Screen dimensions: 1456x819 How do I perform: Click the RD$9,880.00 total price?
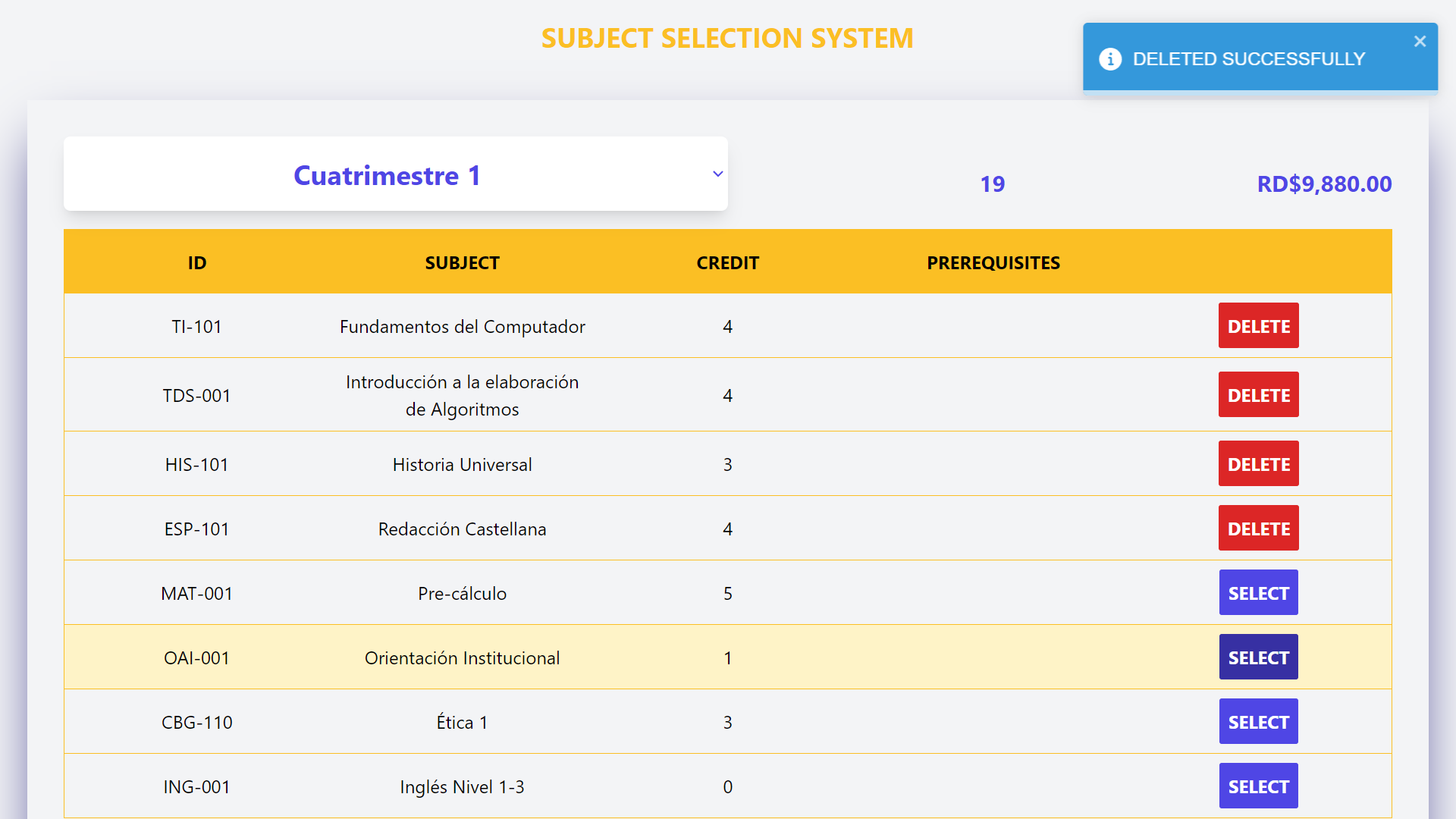[1323, 184]
